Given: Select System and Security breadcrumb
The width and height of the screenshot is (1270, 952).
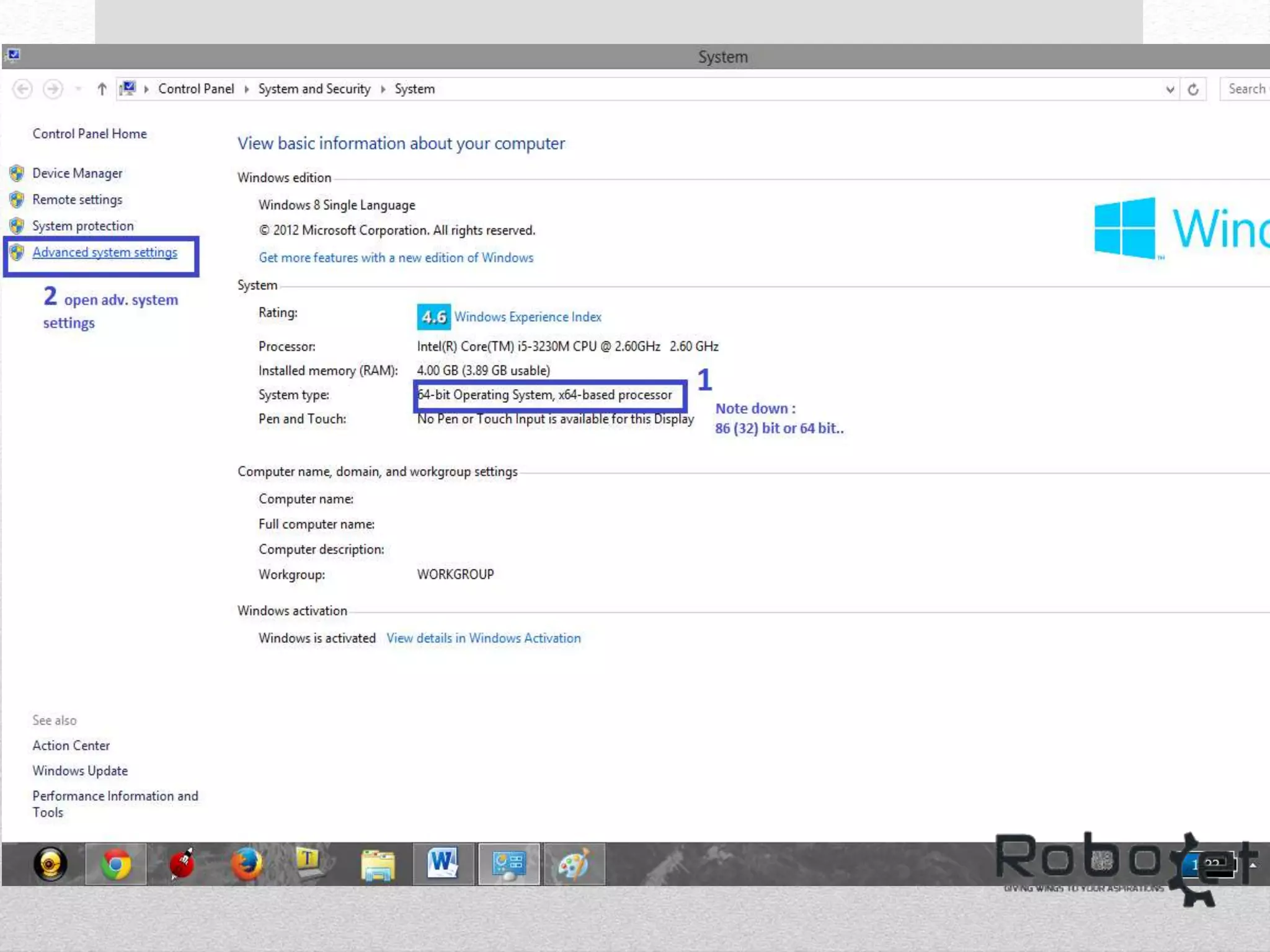Looking at the screenshot, I should pos(314,89).
